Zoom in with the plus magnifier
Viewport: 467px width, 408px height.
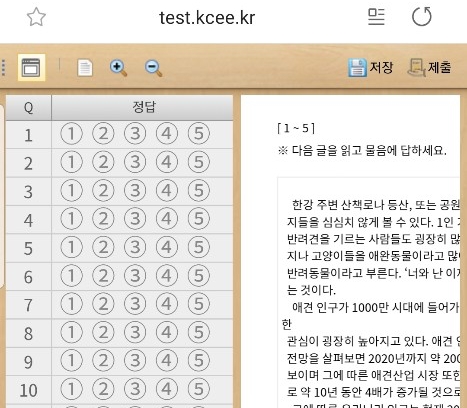(118, 68)
